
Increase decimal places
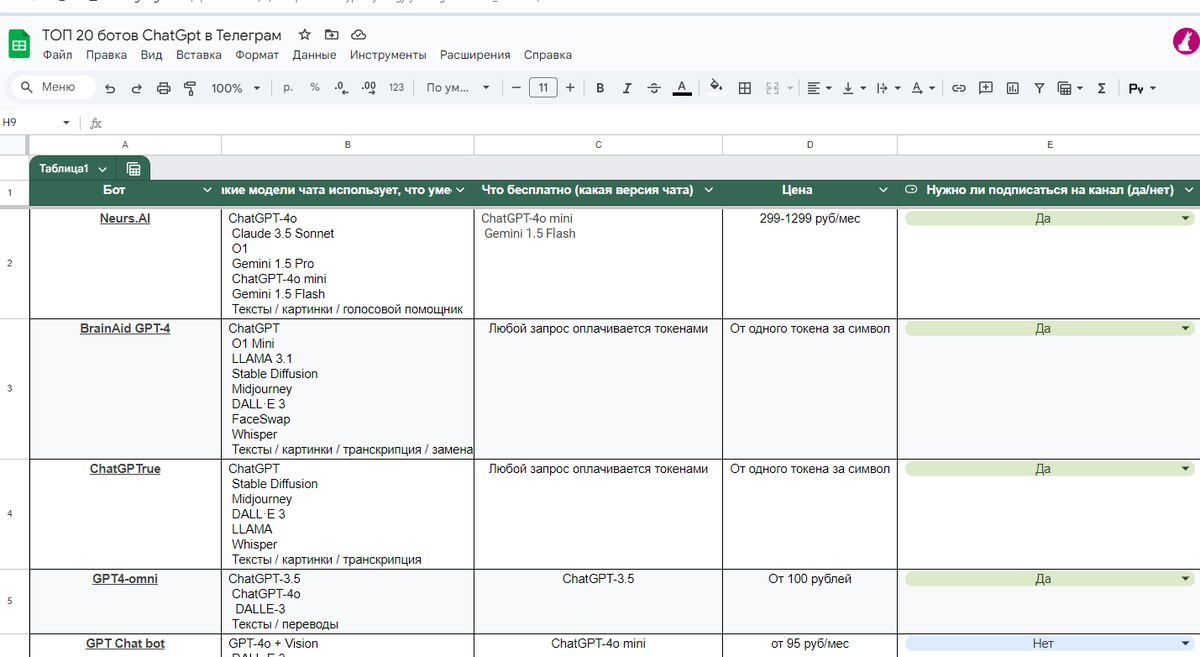(369, 88)
